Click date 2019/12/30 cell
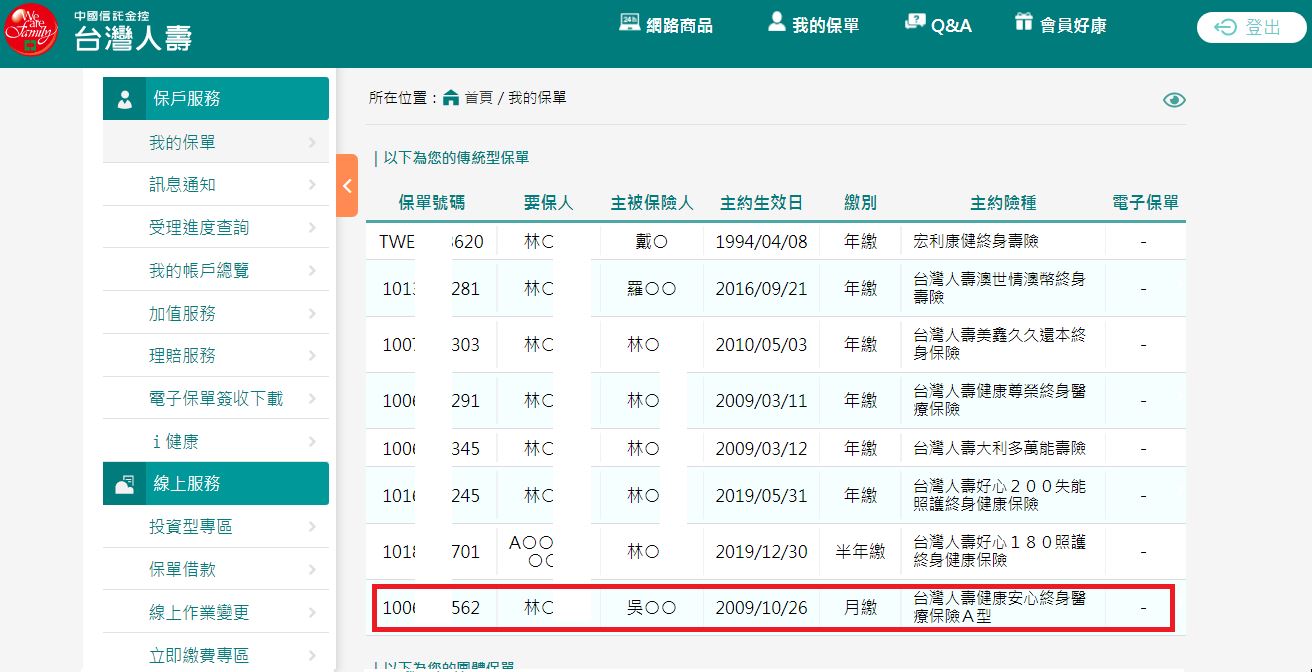Viewport: 1312px width, 672px height. tap(761, 552)
